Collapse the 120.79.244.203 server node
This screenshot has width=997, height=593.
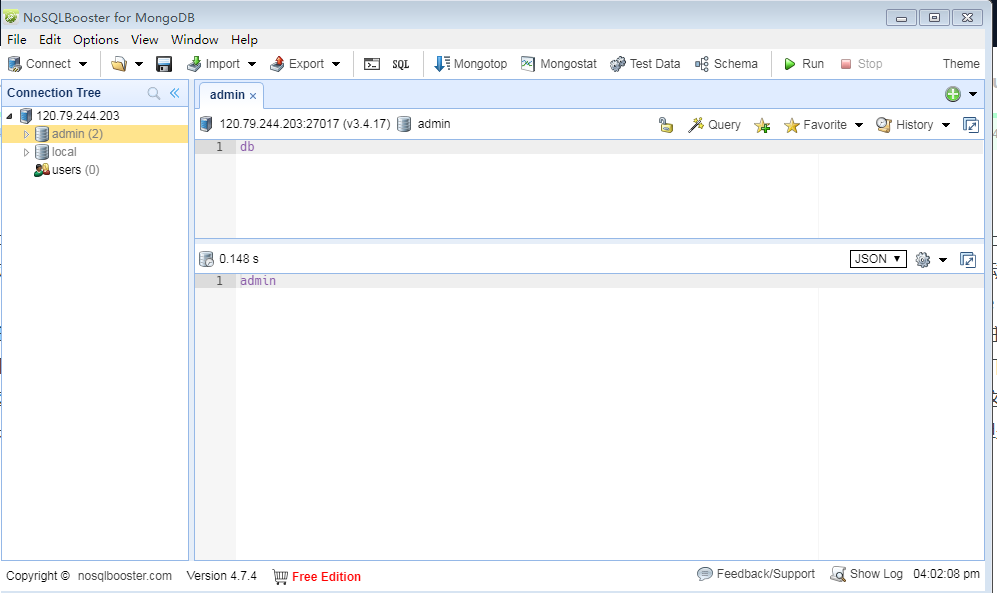coord(10,116)
